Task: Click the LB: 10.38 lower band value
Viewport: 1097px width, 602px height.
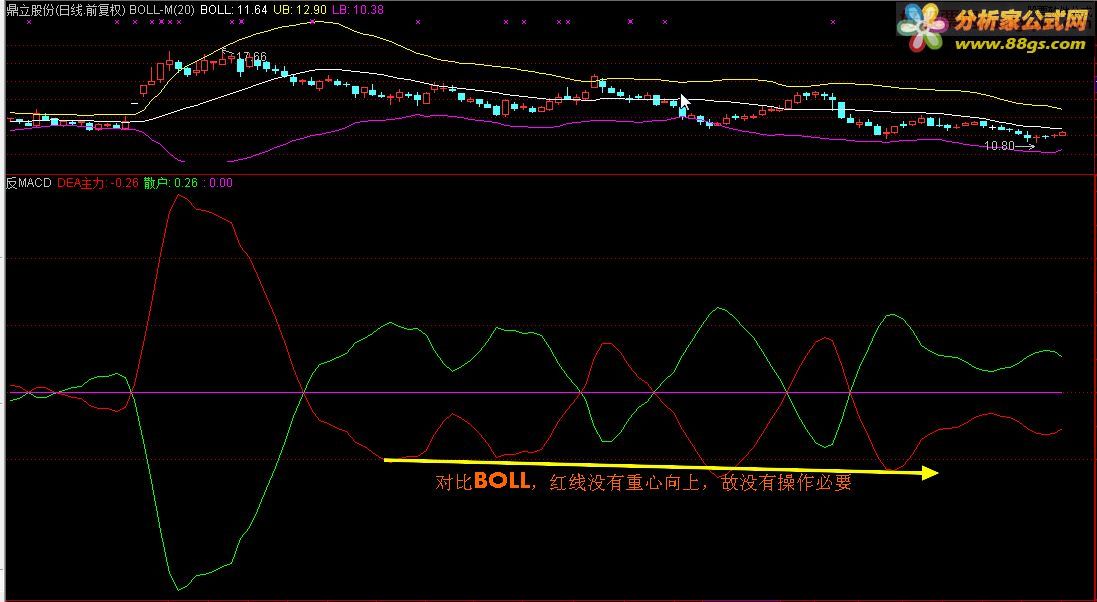Action: point(358,10)
